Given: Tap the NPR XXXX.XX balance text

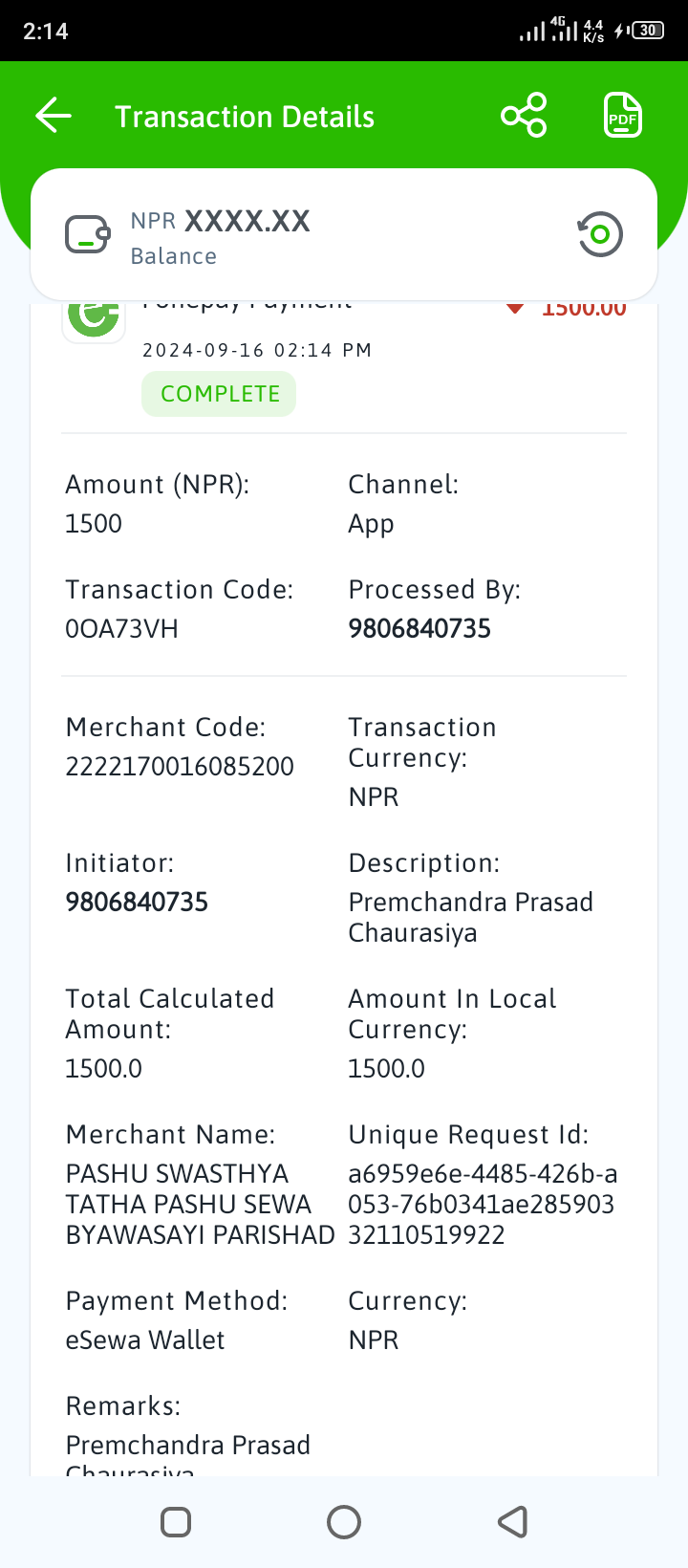Looking at the screenshot, I should pos(221,221).
